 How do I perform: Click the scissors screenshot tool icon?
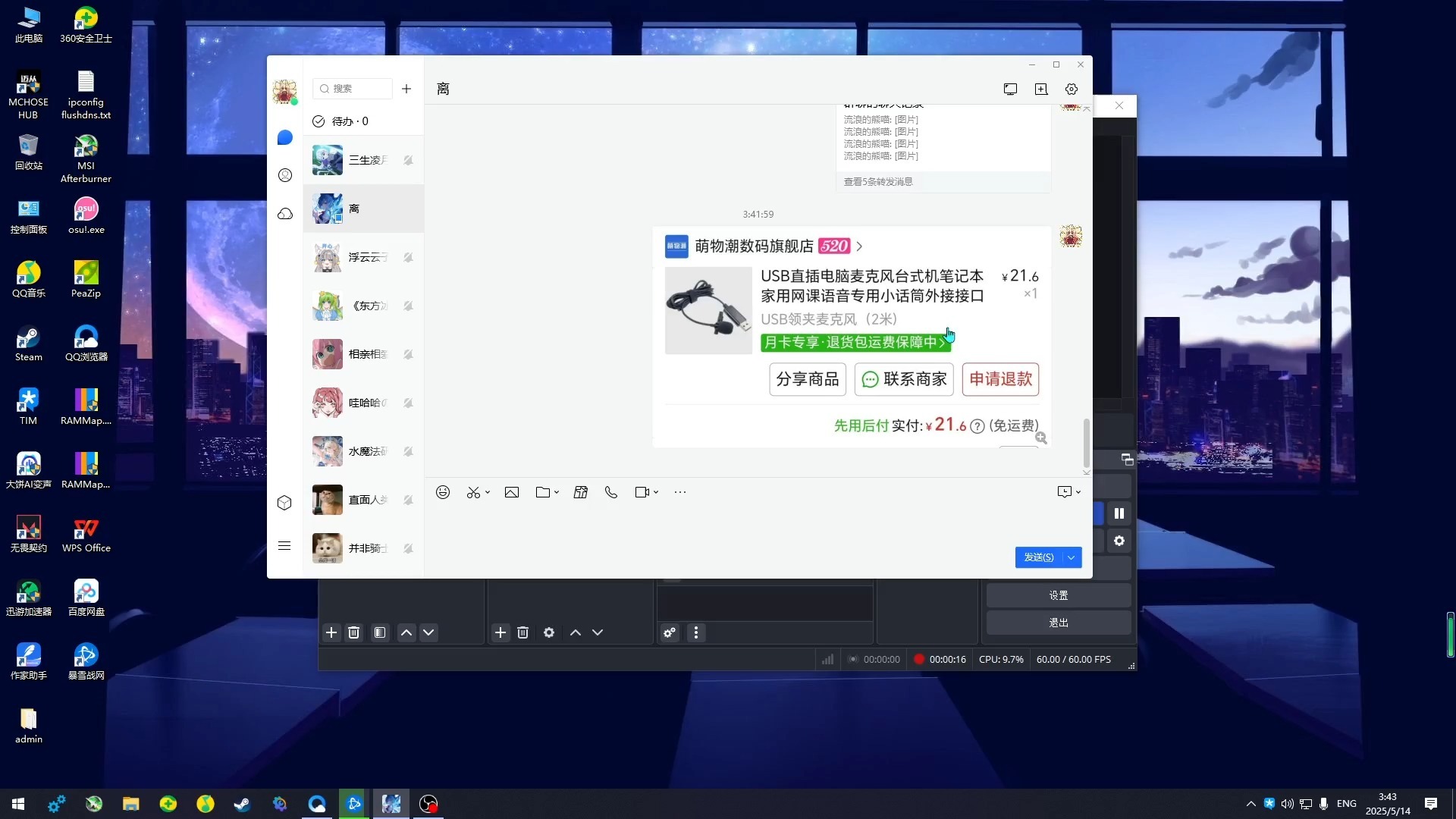coord(473,492)
